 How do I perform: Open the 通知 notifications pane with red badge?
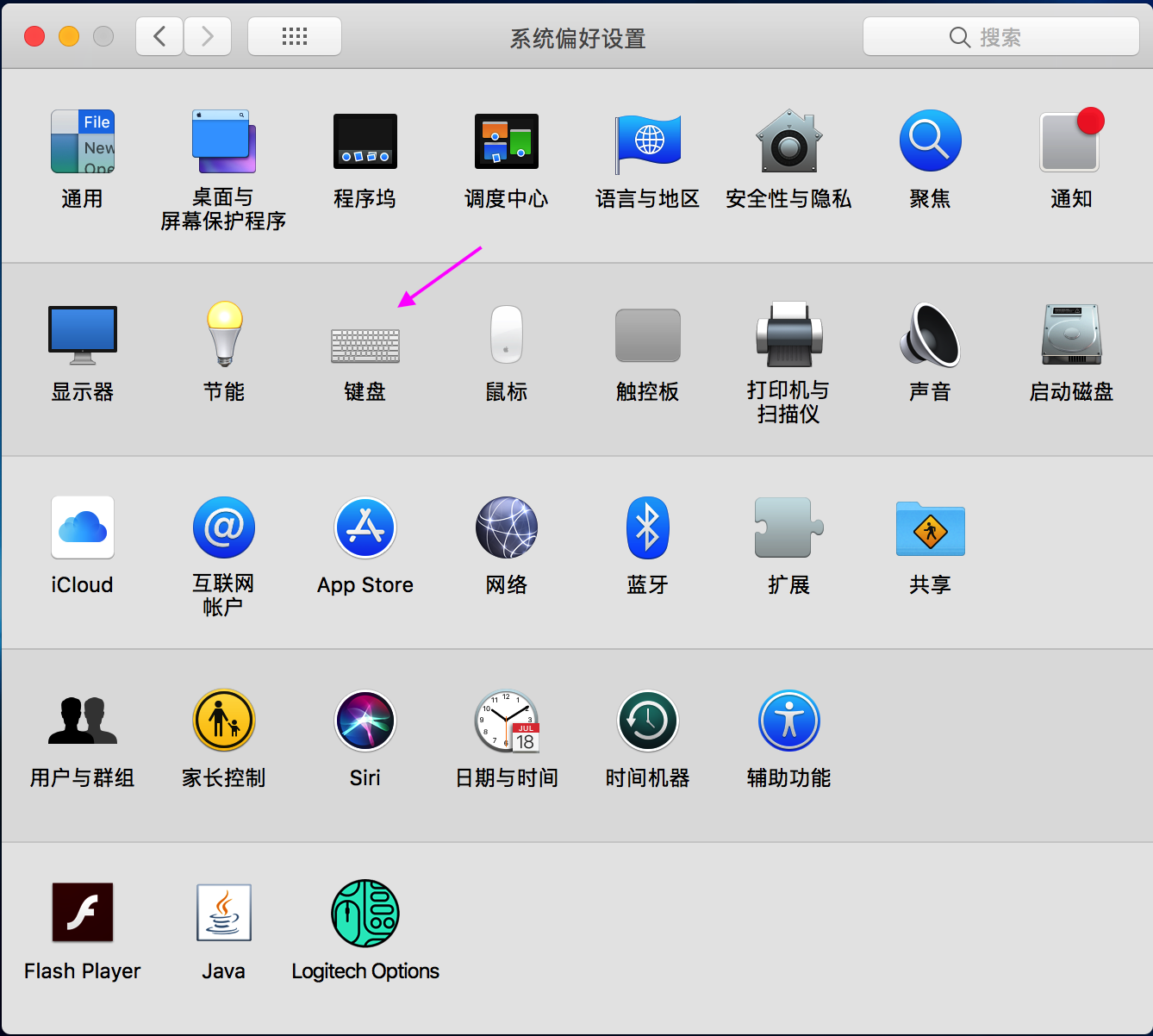[1070, 142]
